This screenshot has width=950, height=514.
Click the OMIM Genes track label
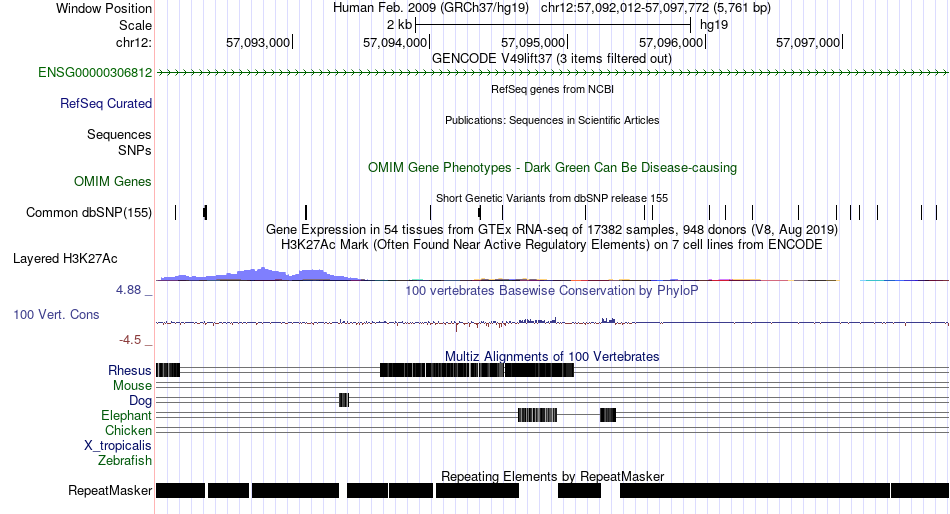[x=113, y=181]
